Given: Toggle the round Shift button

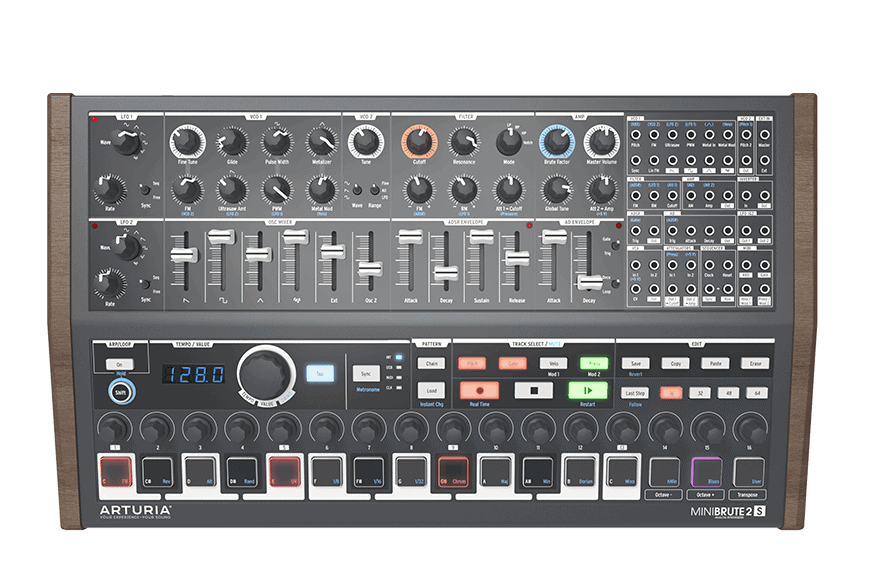Looking at the screenshot, I should click(121, 392).
